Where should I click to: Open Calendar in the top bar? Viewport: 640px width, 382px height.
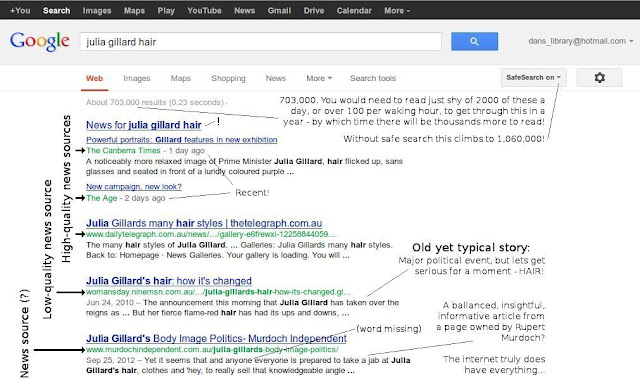pyautogui.click(x=354, y=11)
